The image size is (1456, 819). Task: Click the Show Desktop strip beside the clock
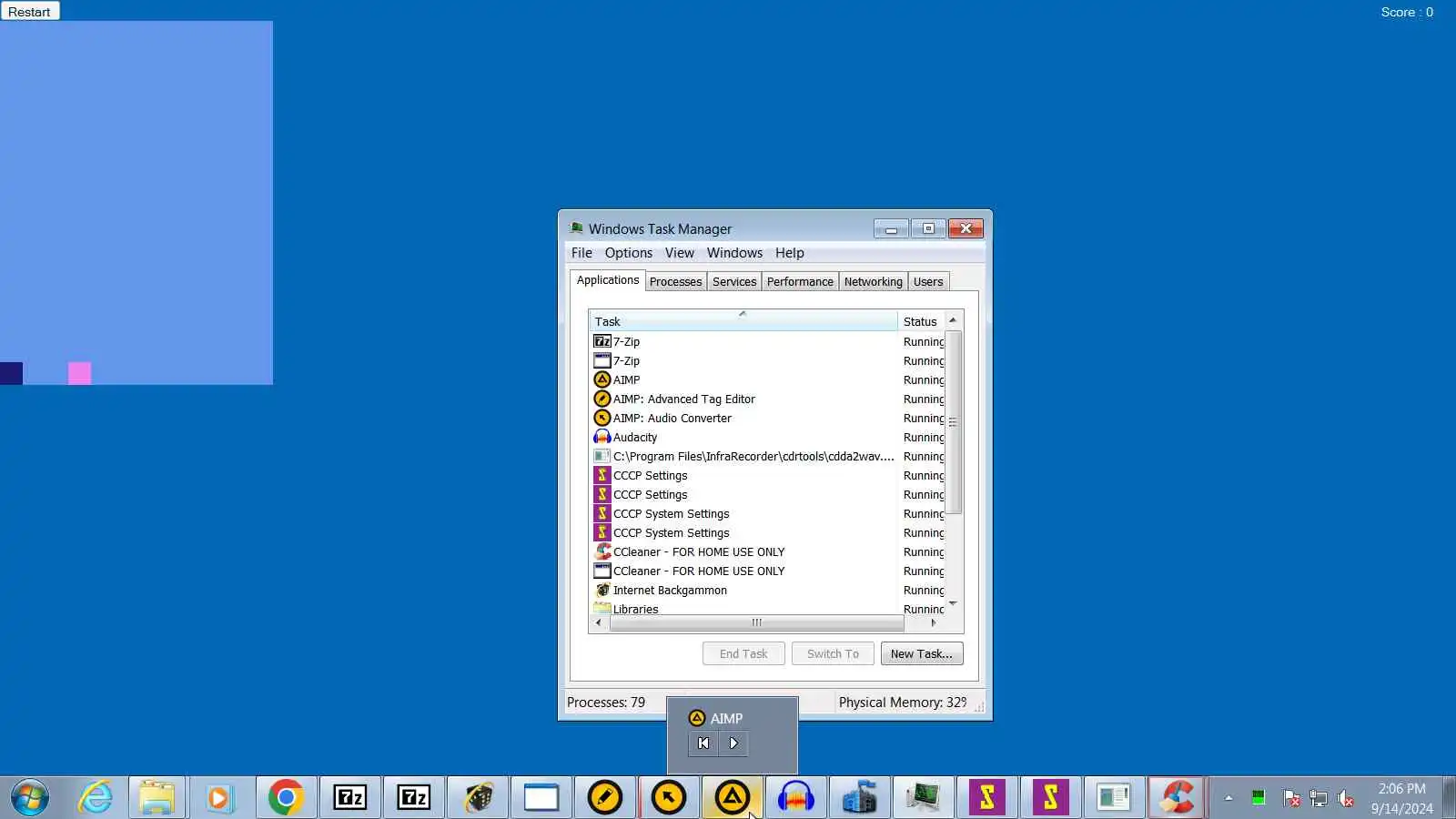point(1449,798)
